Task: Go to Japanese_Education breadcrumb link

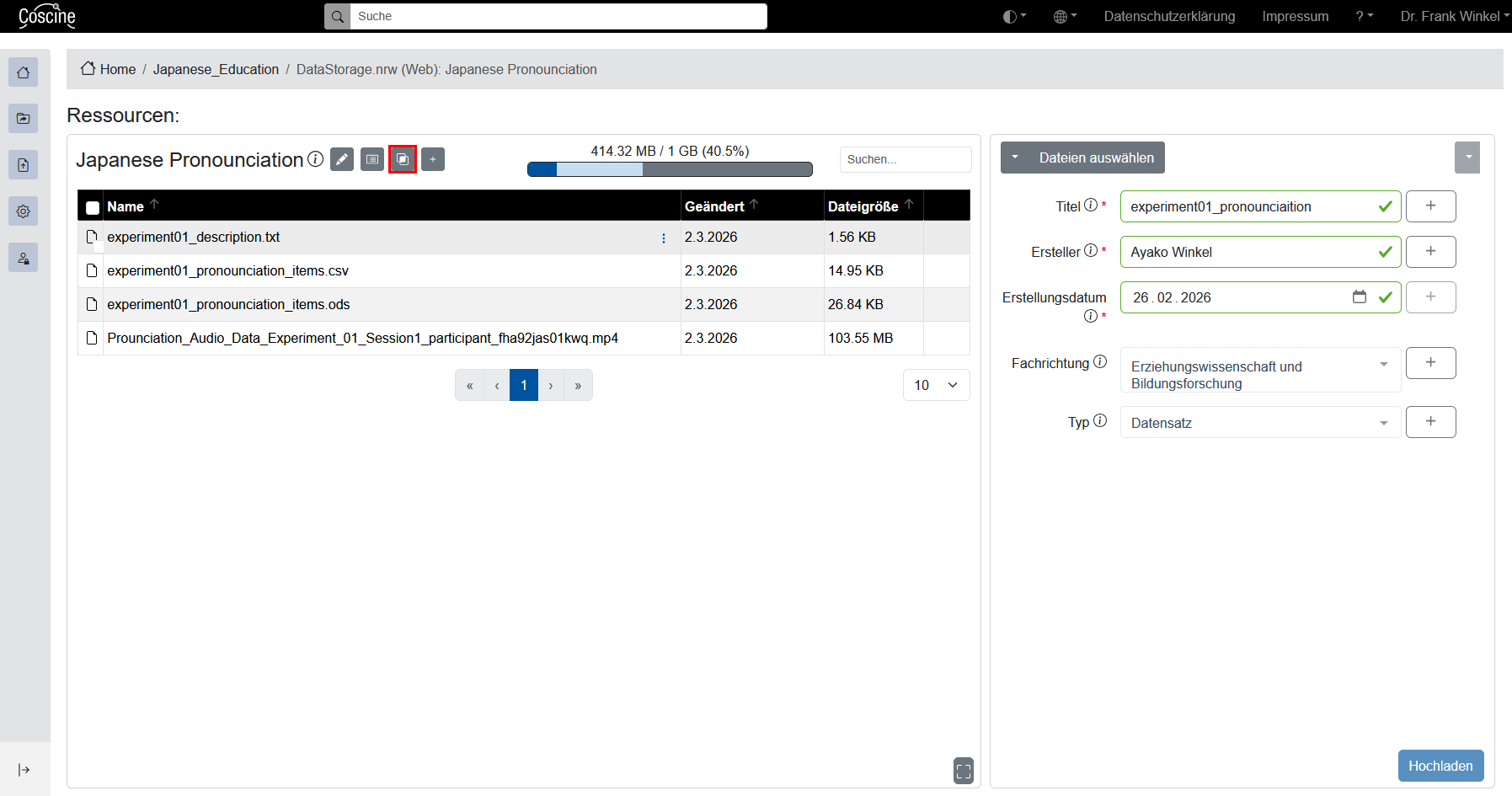Action: 216,69
